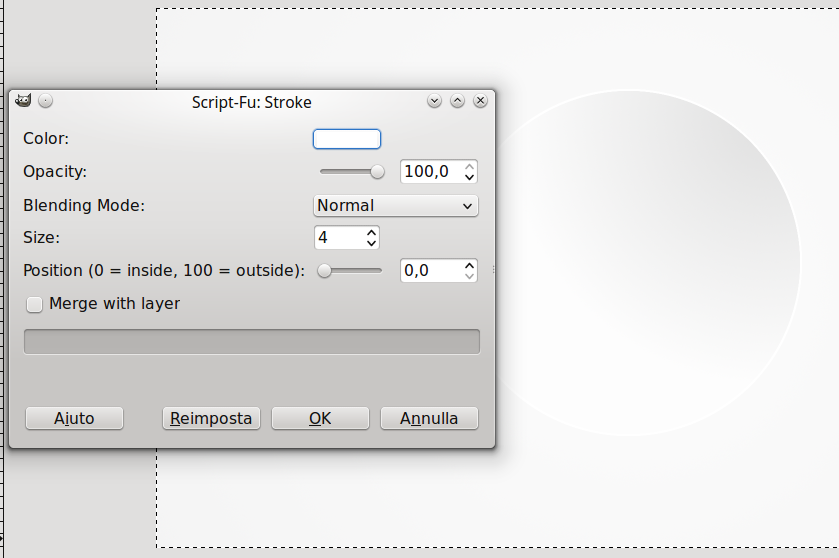Reset values with the Reimposta button
The image size is (839, 558).
tap(211, 418)
